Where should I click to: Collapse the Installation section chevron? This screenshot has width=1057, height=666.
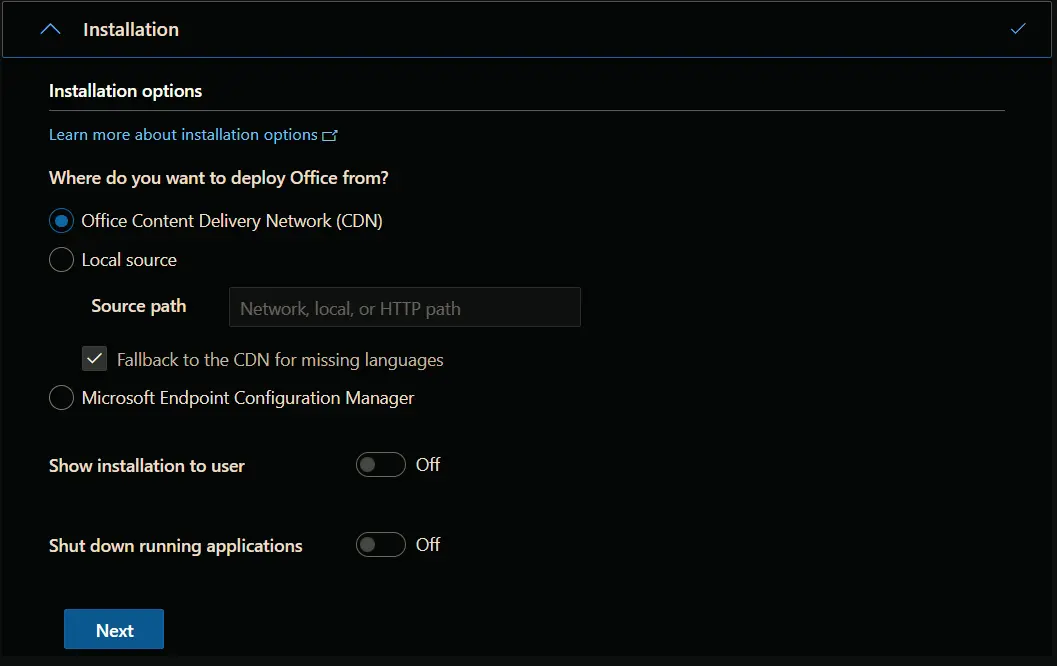coord(51,30)
